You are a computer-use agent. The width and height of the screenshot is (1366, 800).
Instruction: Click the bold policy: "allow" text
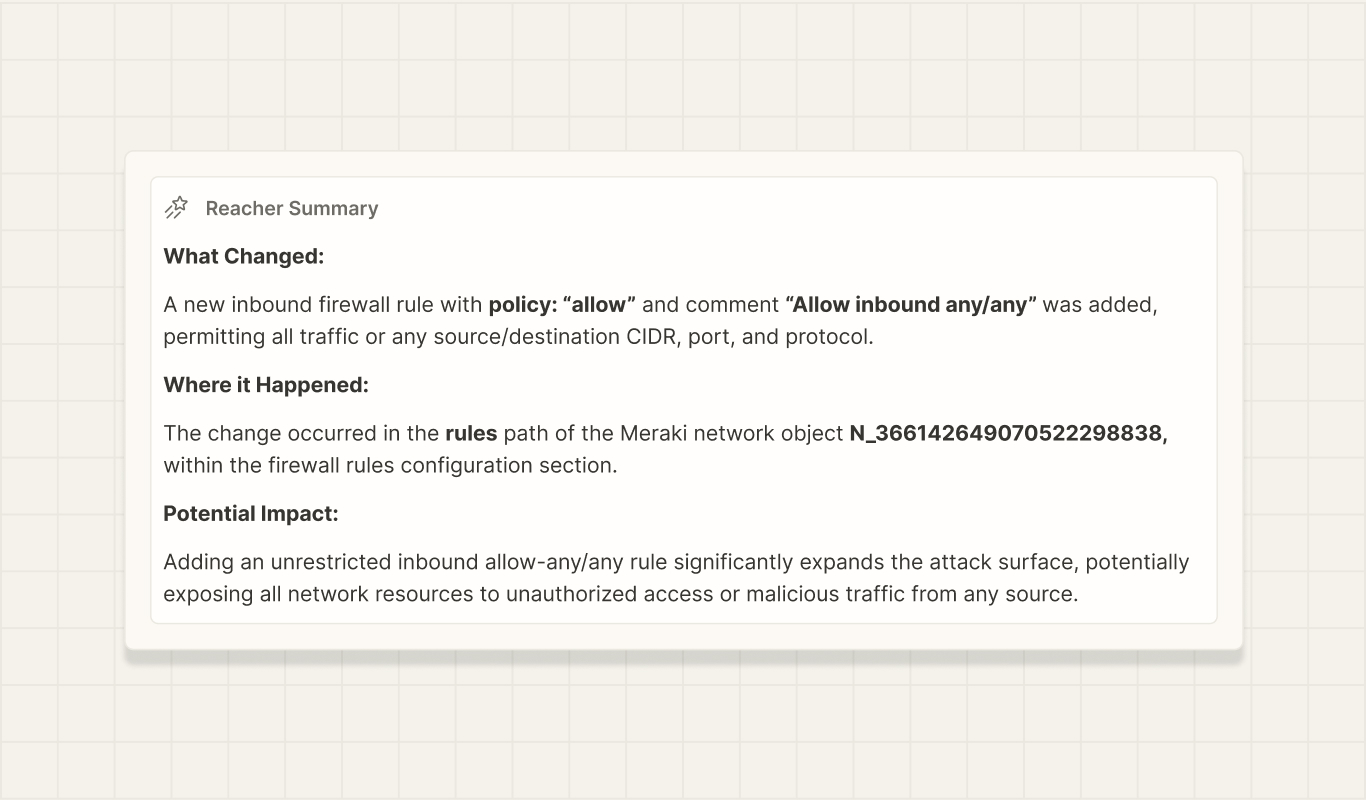(562, 304)
